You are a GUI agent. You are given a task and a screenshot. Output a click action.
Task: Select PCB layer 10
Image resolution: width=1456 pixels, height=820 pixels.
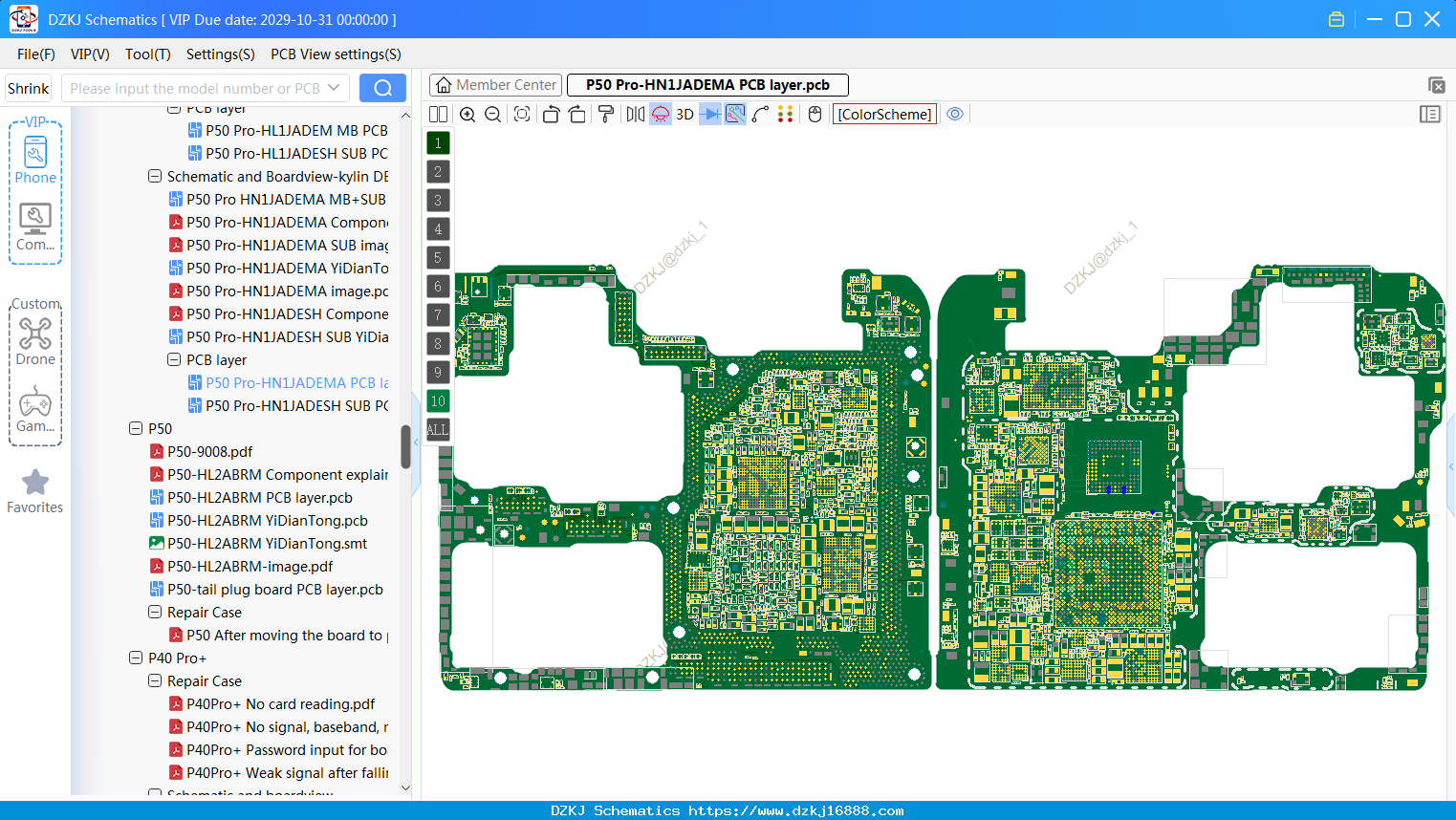point(438,401)
